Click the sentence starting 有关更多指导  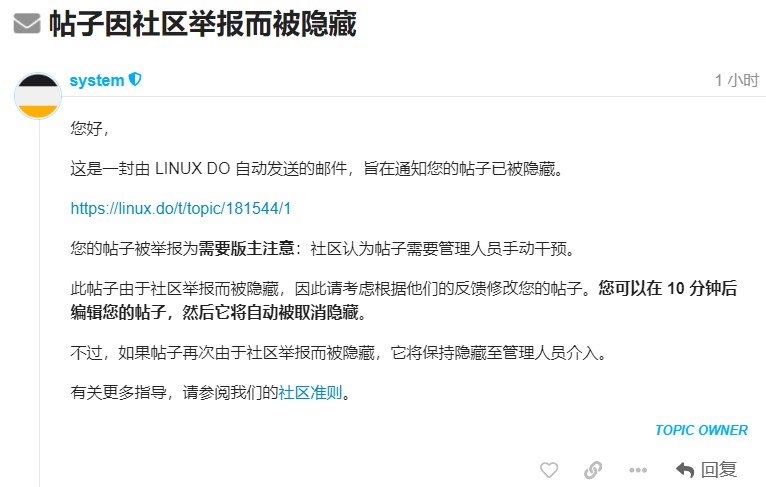coord(211,392)
